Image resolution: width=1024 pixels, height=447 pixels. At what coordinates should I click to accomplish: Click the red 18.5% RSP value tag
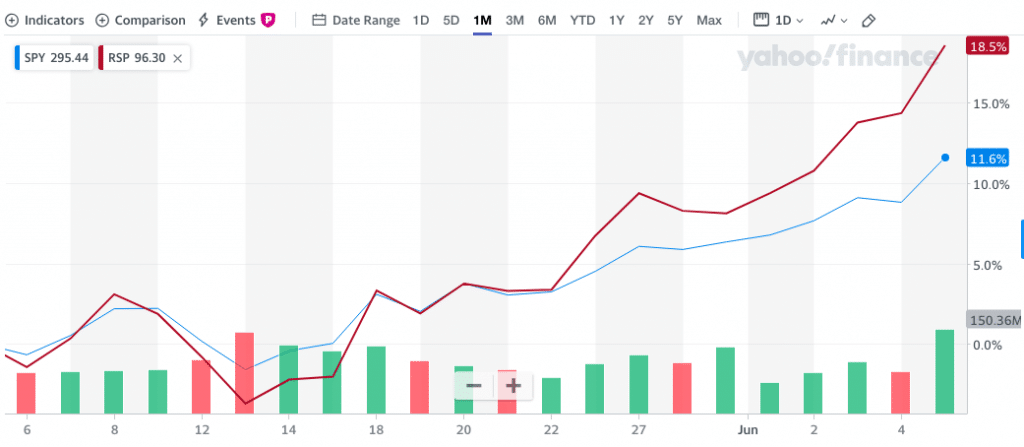tap(988, 46)
